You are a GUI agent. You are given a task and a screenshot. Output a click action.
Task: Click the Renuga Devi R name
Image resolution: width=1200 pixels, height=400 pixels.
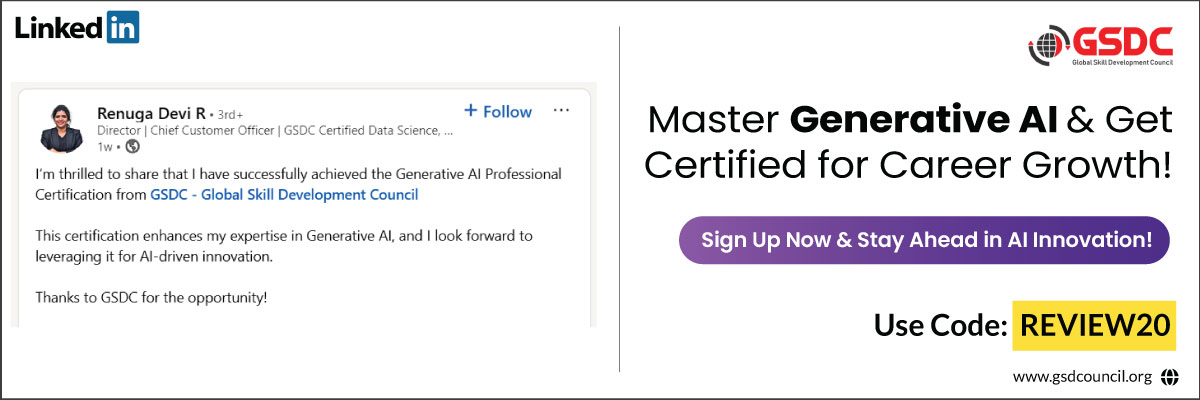pyautogui.click(x=152, y=111)
